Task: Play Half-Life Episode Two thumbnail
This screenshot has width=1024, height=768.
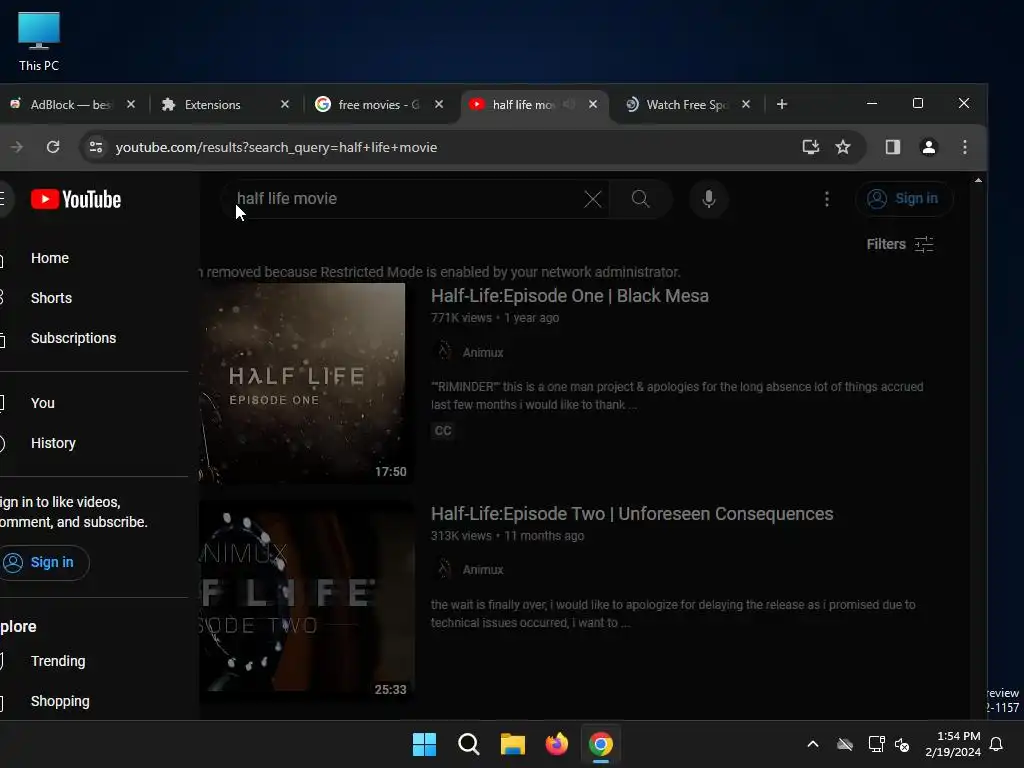Action: pos(306,601)
